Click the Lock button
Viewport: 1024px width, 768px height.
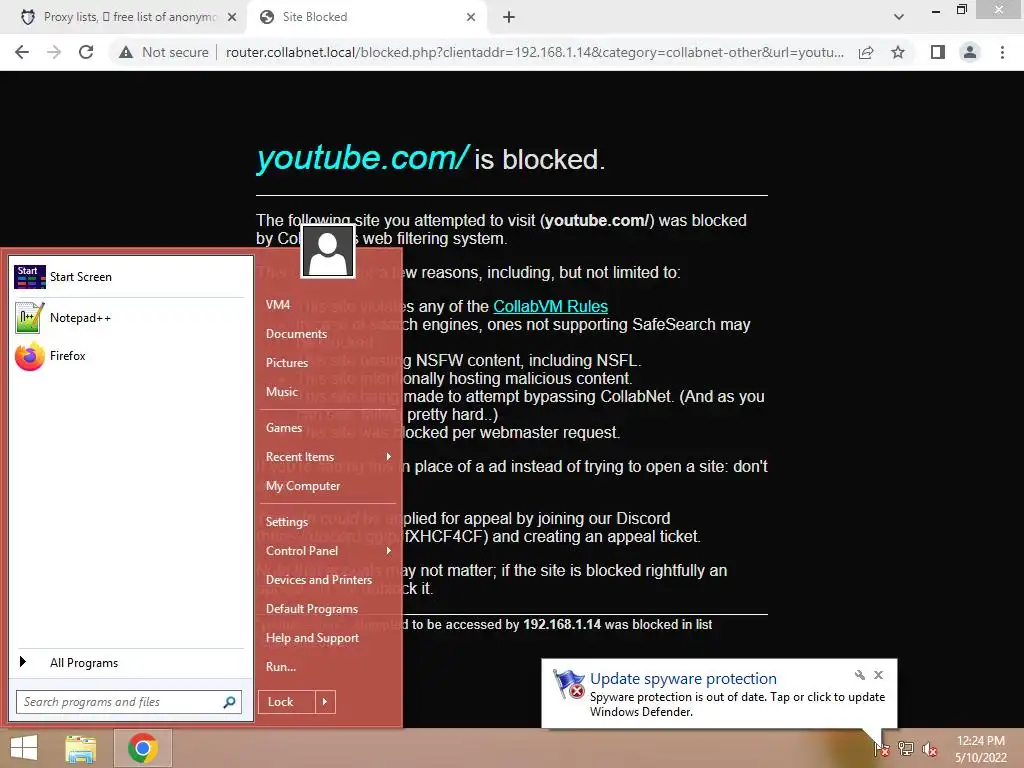[x=287, y=702]
